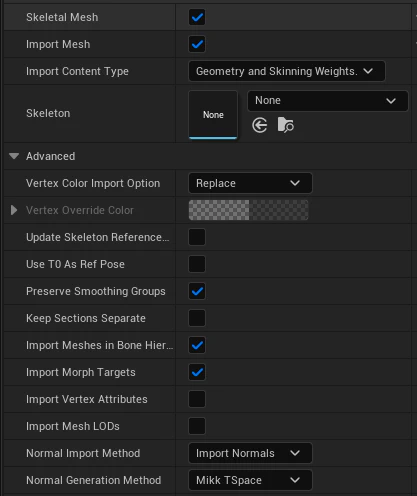Click the Vertex Override Color swatch
The height and width of the screenshot is (496, 417).
click(248, 210)
